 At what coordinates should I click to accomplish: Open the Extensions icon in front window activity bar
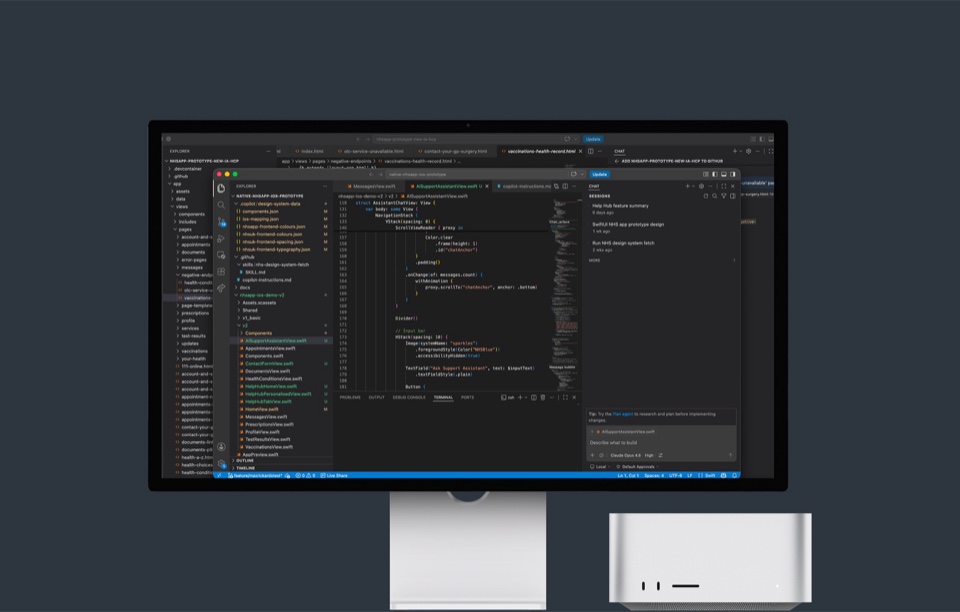pos(221,271)
